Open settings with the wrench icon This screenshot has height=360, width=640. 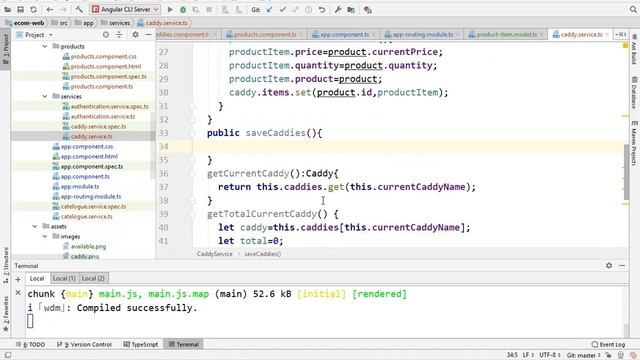pos(338,9)
